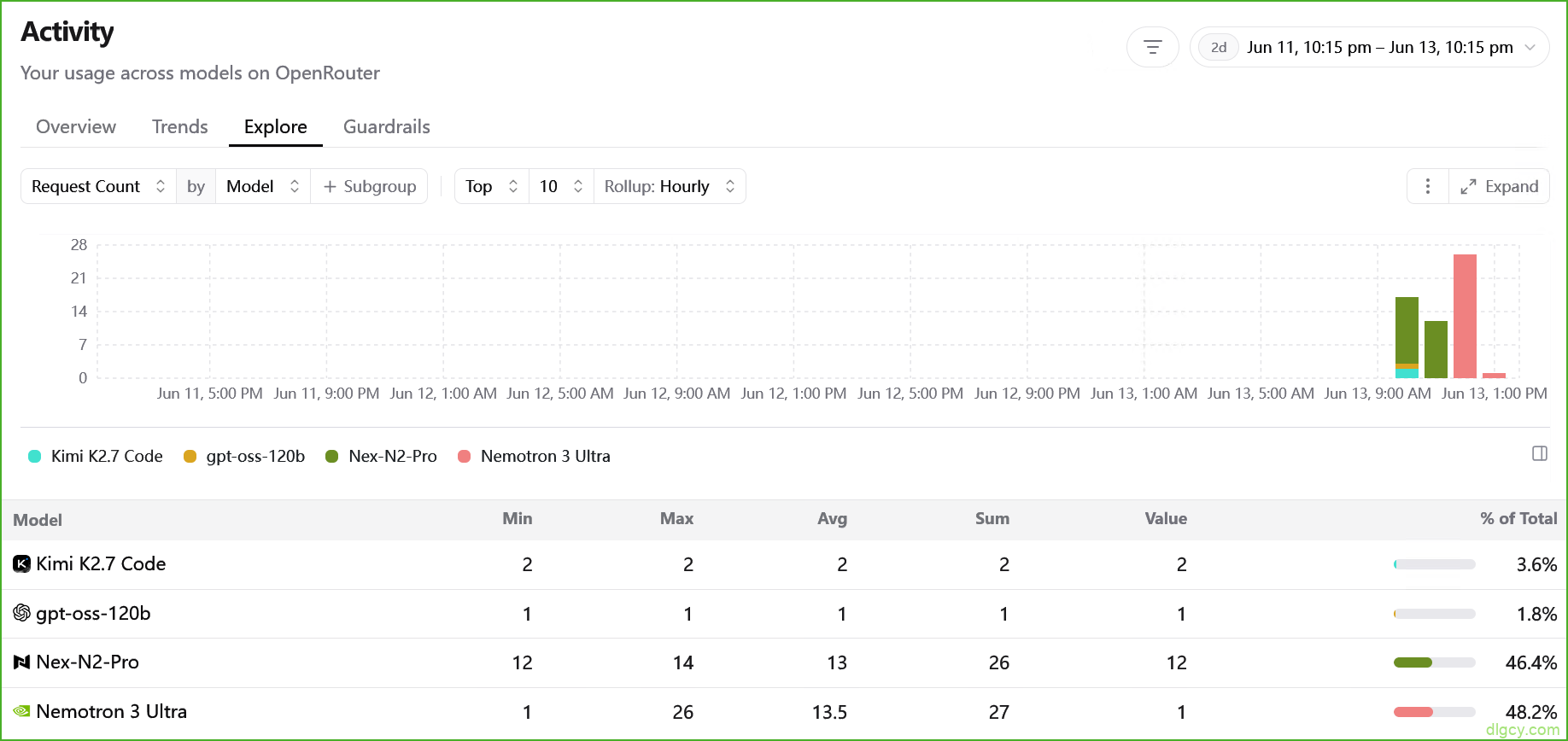
Task: Sort table by Min column
Action: (x=518, y=518)
